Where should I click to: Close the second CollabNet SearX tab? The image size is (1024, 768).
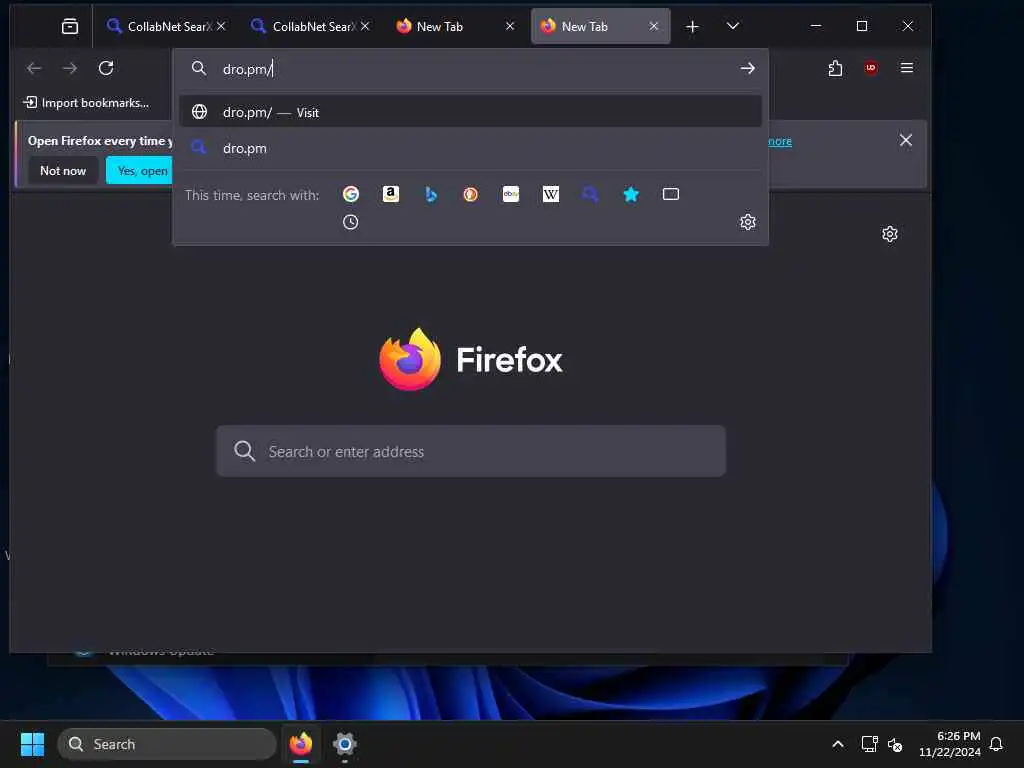click(365, 26)
